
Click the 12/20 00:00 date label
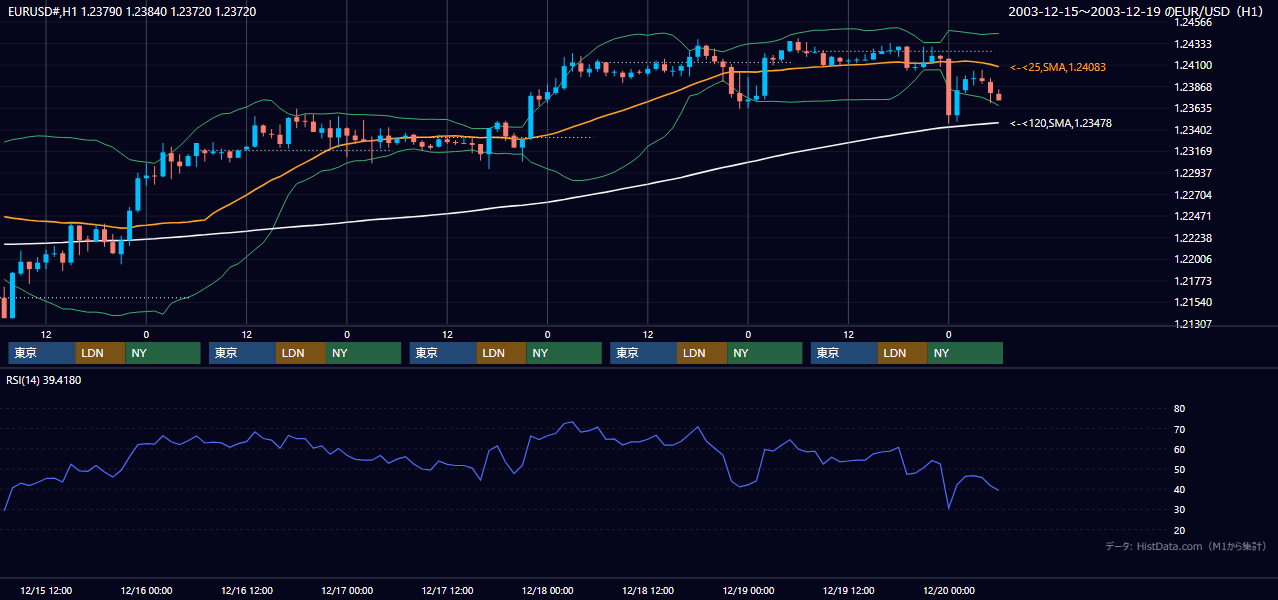click(x=949, y=590)
